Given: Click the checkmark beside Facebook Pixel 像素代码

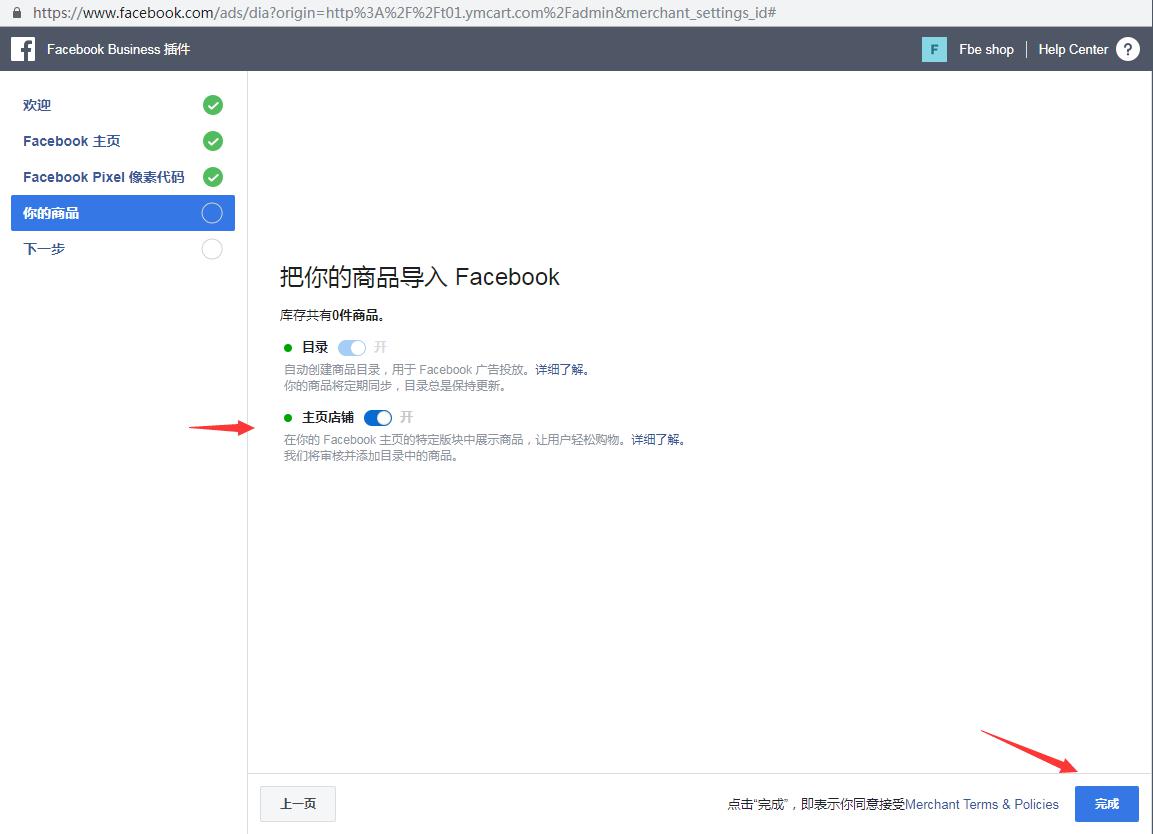Looking at the screenshot, I should pyautogui.click(x=212, y=177).
